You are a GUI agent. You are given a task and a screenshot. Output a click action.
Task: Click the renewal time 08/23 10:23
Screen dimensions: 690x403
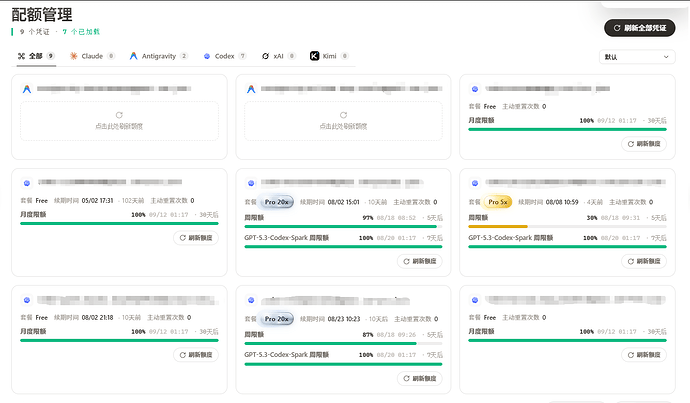(344, 319)
